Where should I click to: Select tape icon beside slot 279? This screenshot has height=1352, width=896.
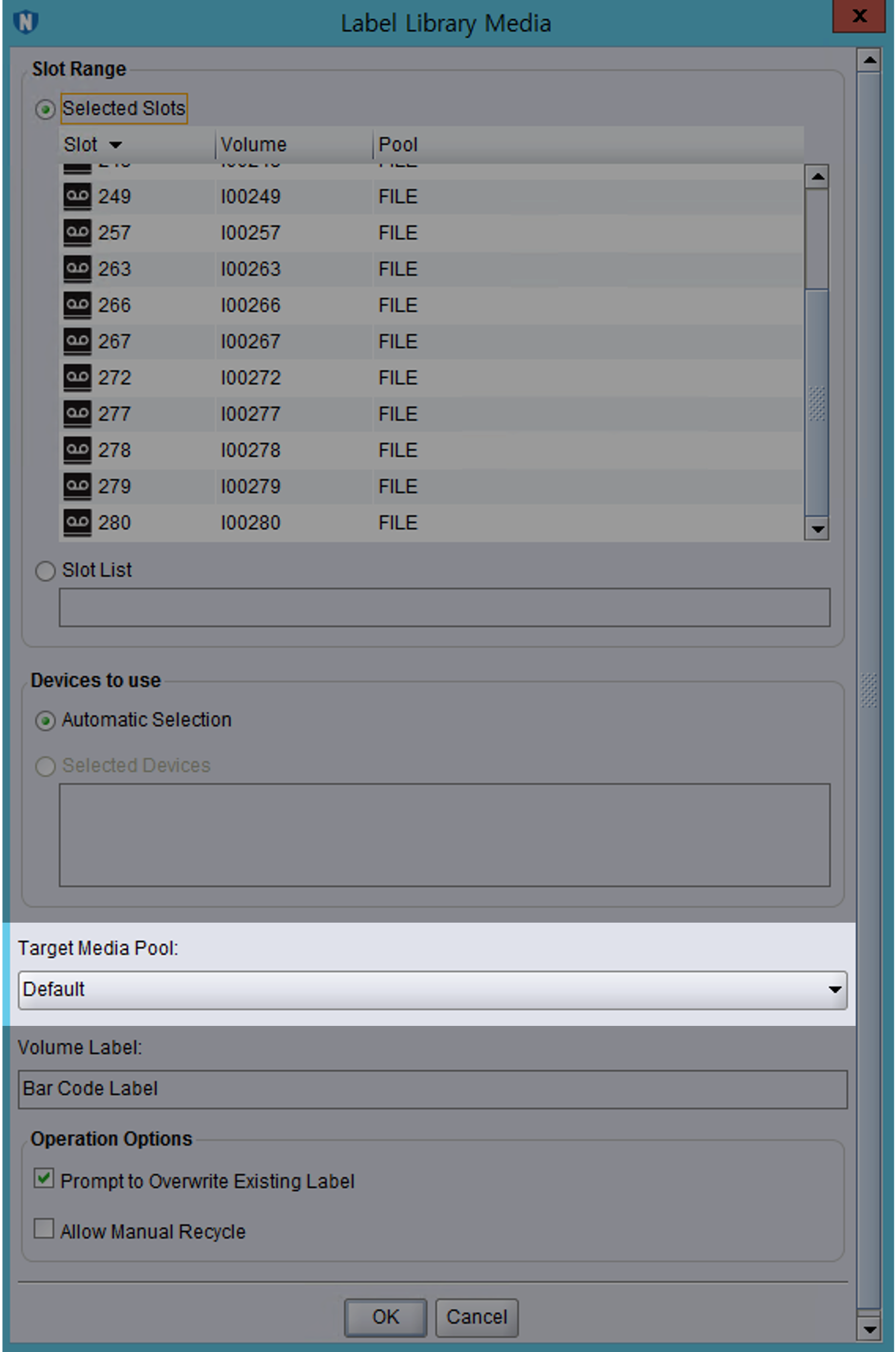[x=77, y=486]
